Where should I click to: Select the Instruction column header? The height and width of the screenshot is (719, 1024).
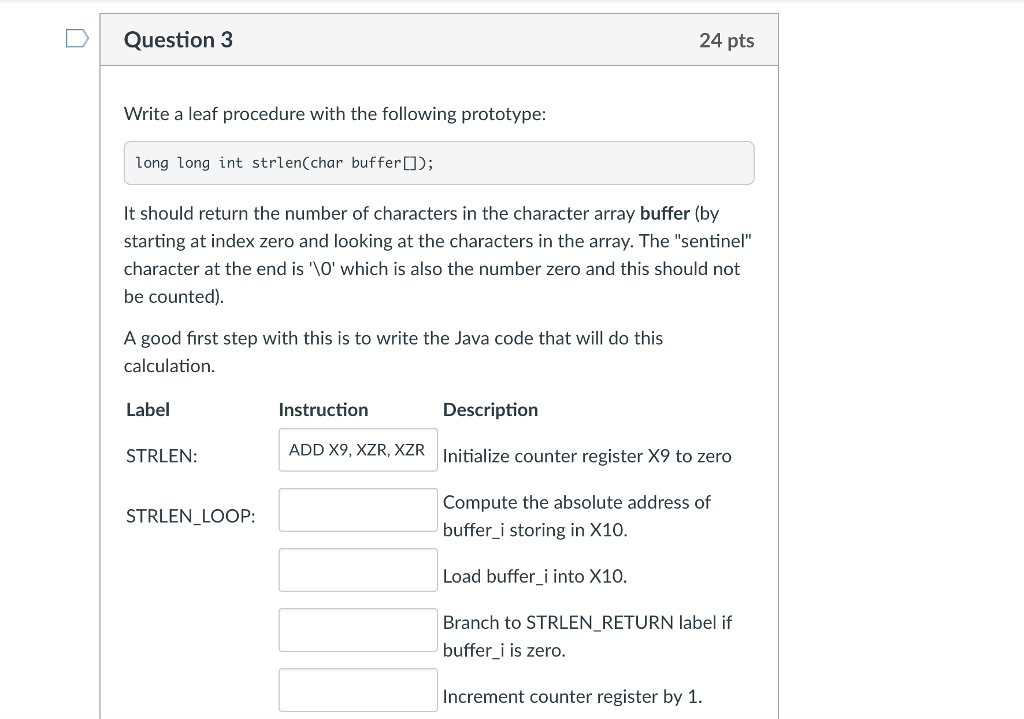[x=323, y=409]
